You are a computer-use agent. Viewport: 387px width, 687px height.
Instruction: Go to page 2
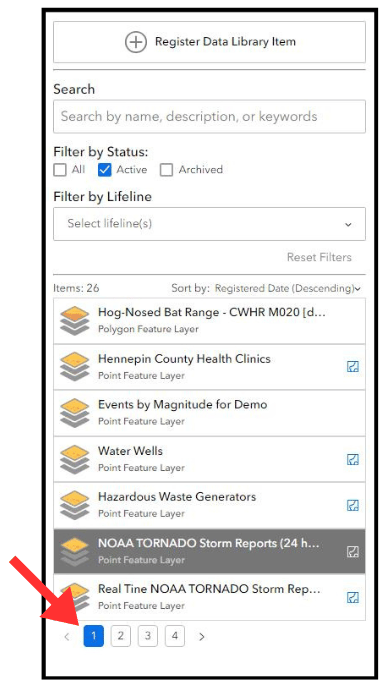(x=121, y=636)
